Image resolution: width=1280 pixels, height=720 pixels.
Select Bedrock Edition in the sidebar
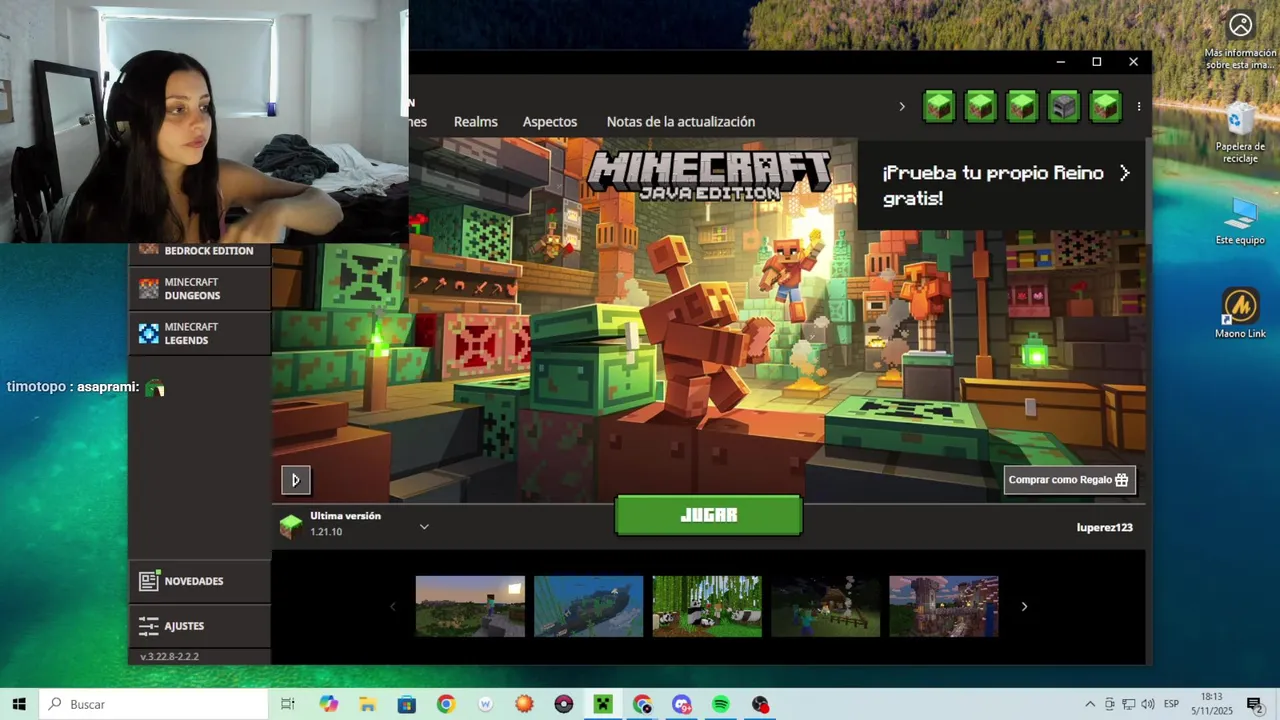pyautogui.click(x=200, y=251)
